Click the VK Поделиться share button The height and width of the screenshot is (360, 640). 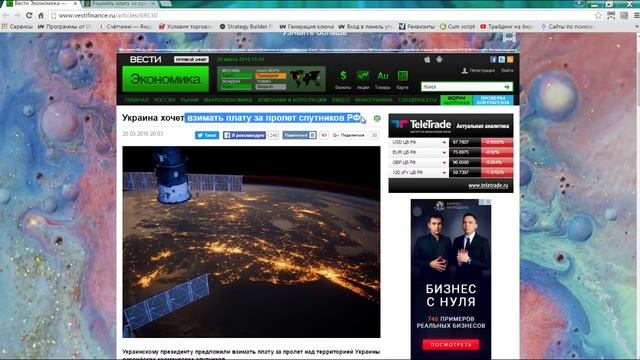coord(299,135)
